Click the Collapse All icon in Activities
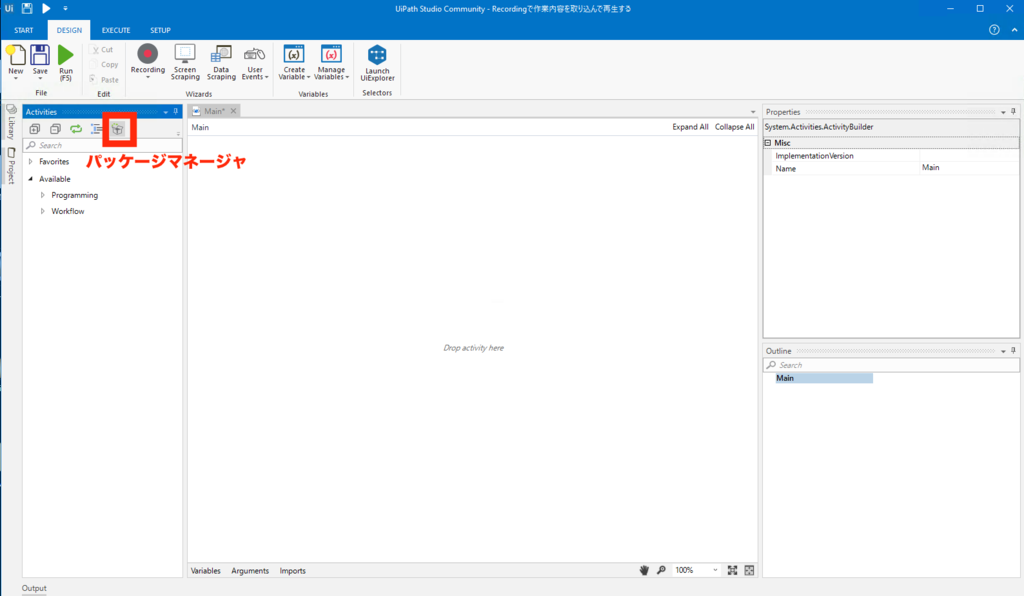The width and height of the screenshot is (1024, 596). (56, 129)
